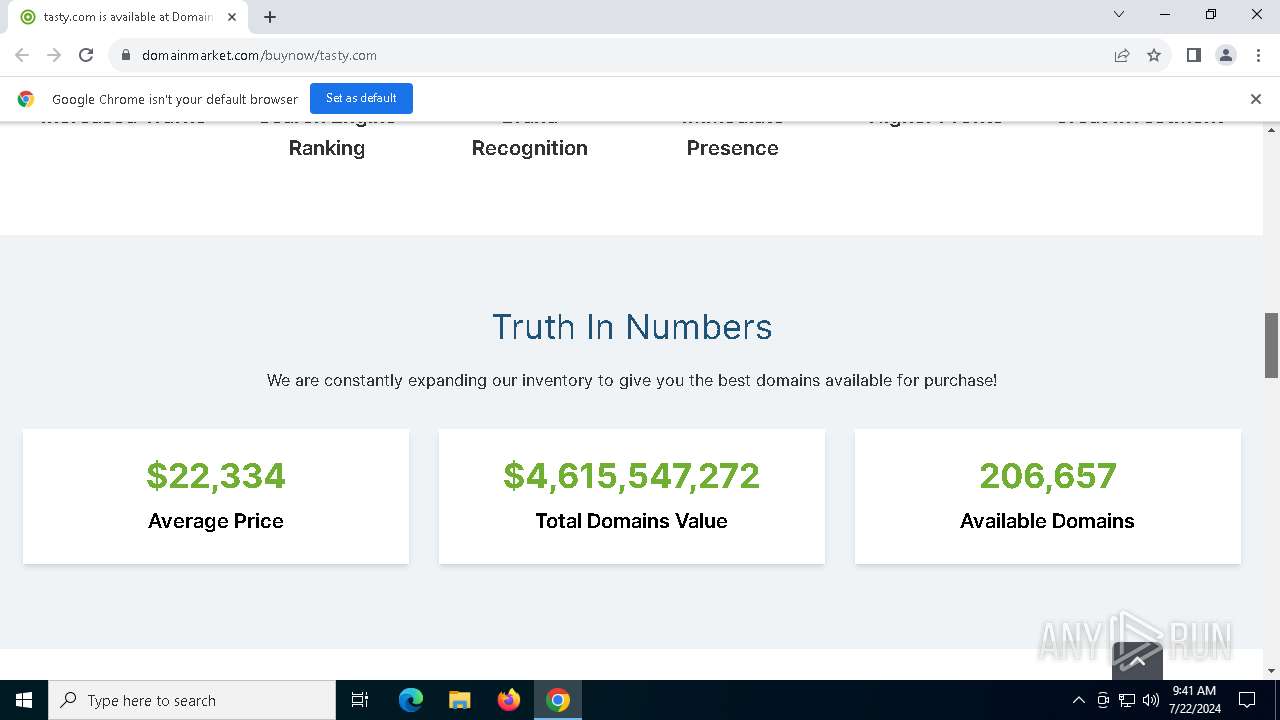
Task: Open Chrome three-dot menu
Action: 1258,55
